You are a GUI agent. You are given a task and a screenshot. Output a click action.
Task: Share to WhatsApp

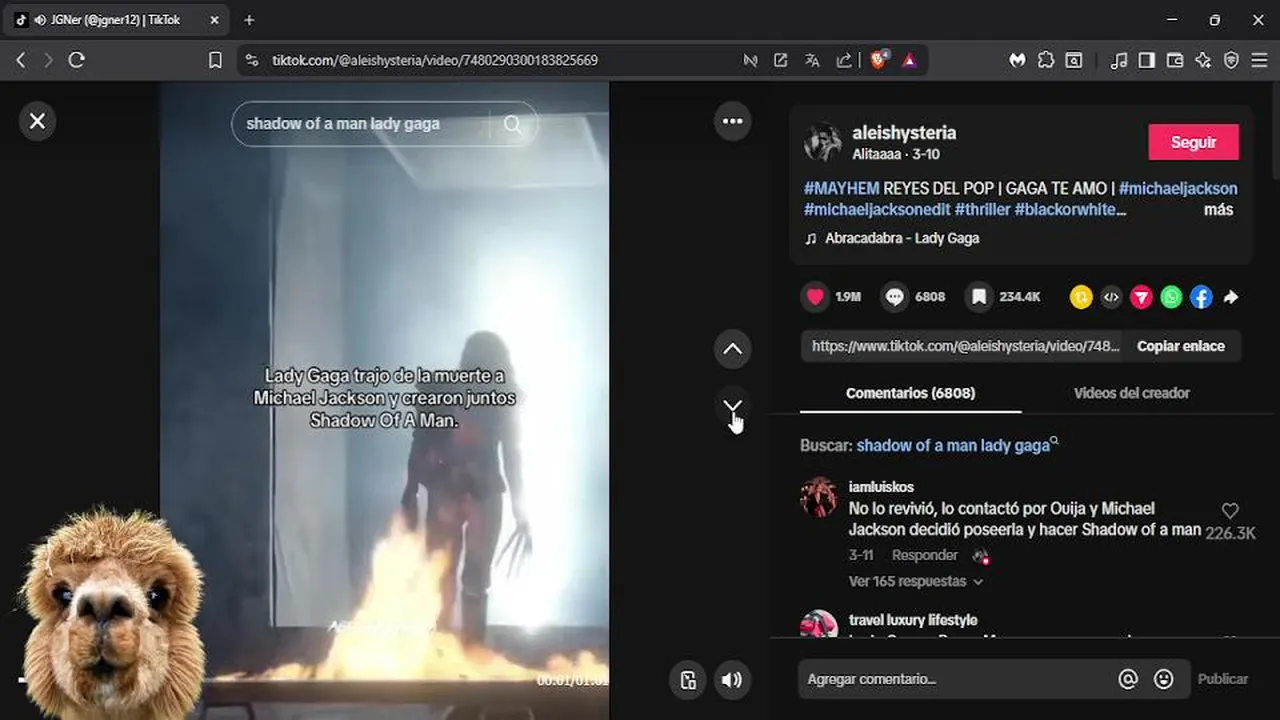[x=1171, y=297]
